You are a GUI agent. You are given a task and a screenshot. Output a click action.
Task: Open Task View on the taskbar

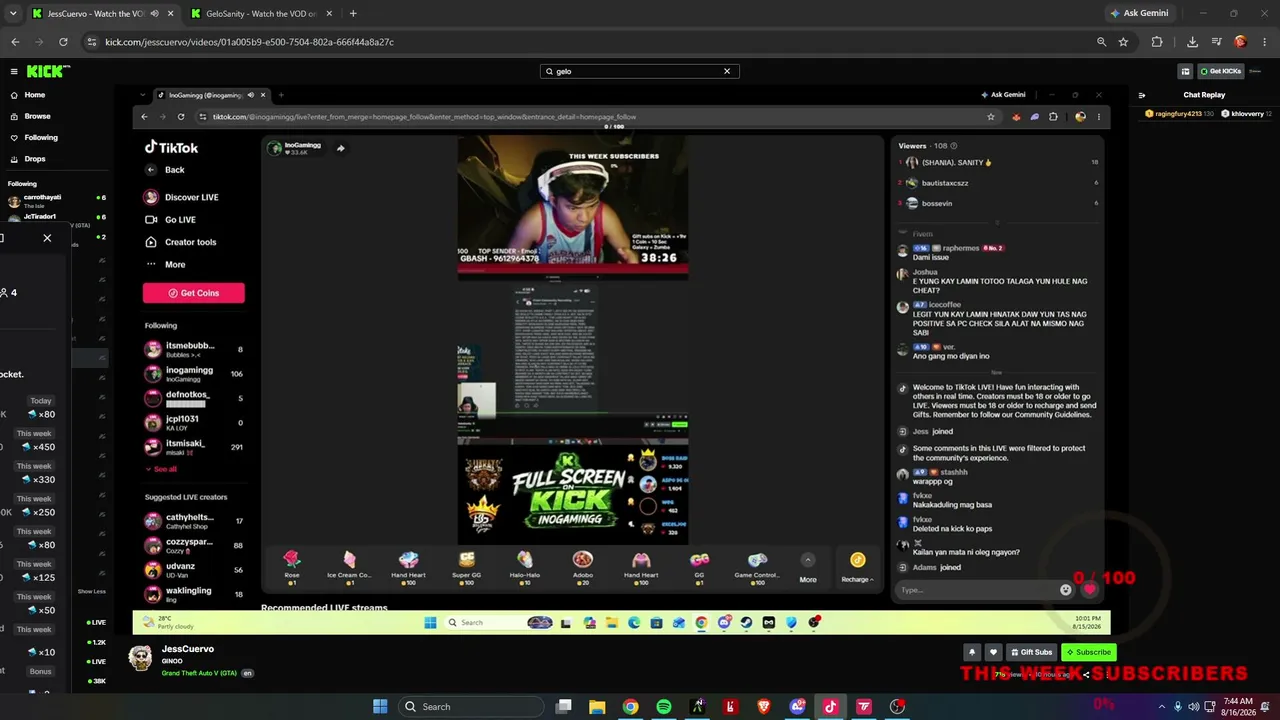(564, 707)
